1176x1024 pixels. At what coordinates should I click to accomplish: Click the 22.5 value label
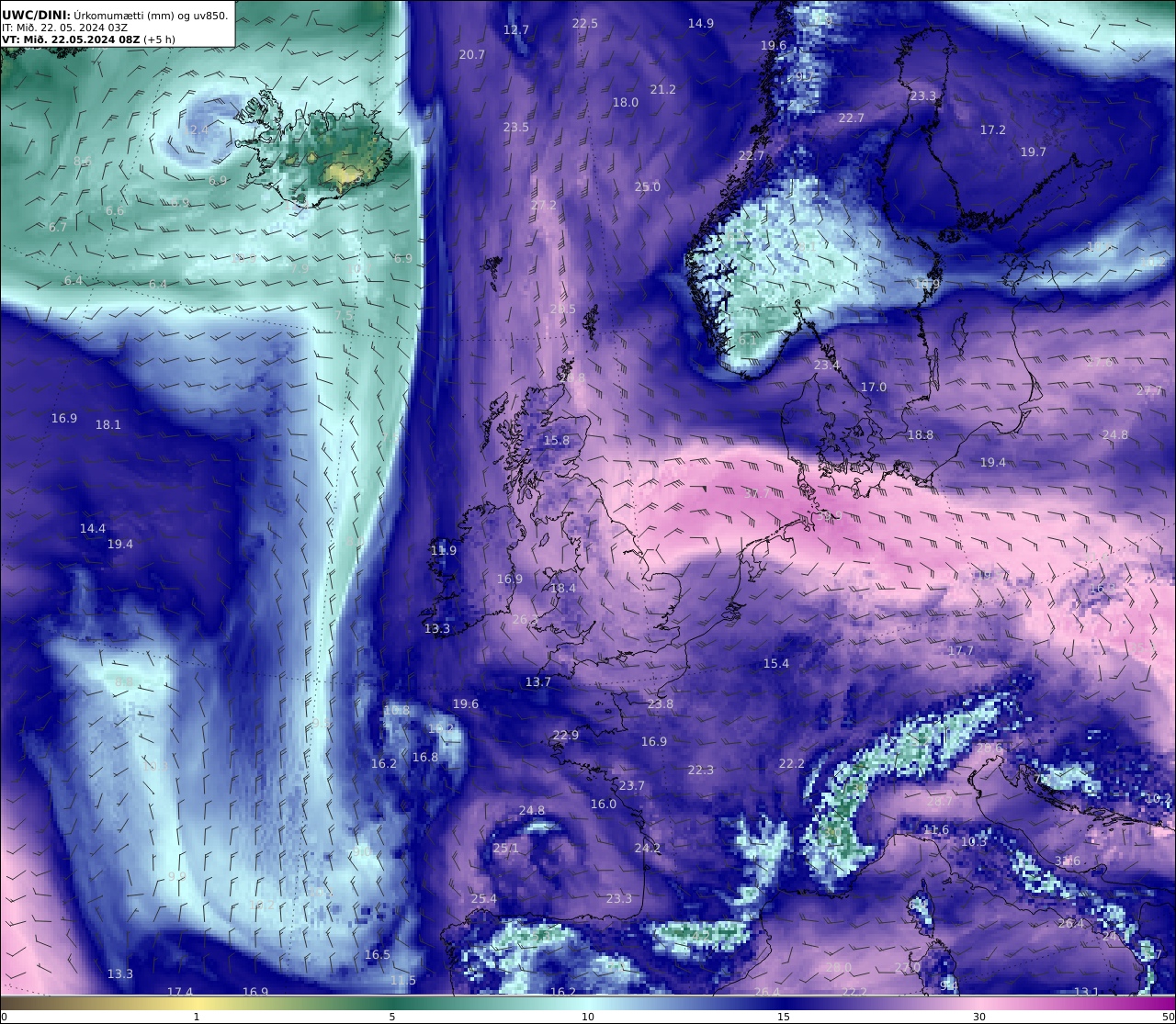(585, 24)
